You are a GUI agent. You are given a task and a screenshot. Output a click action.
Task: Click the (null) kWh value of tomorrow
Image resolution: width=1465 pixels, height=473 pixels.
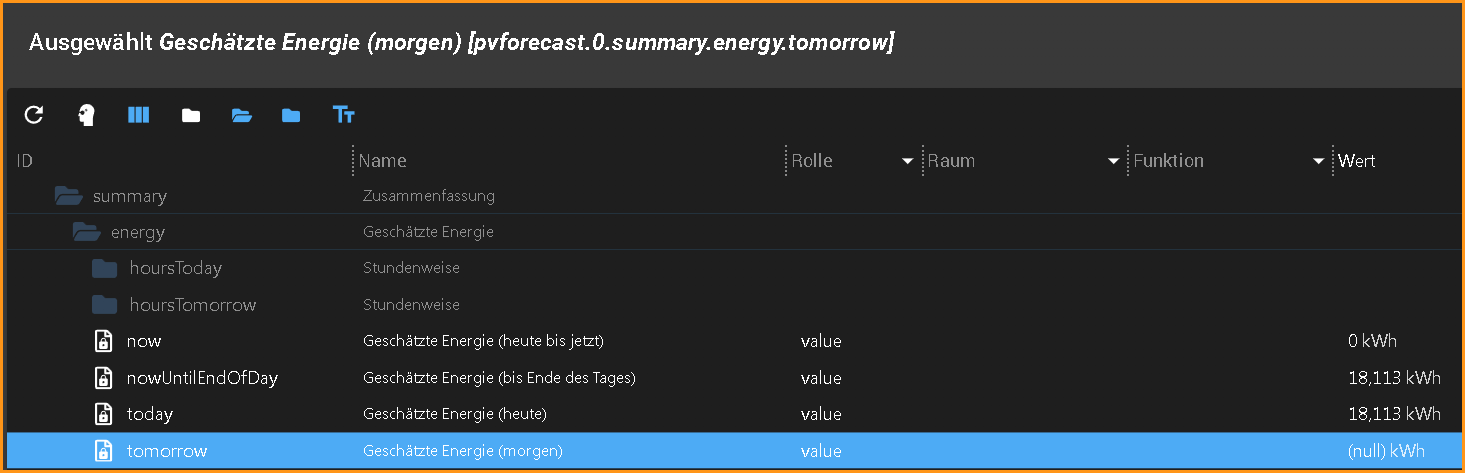1386,451
